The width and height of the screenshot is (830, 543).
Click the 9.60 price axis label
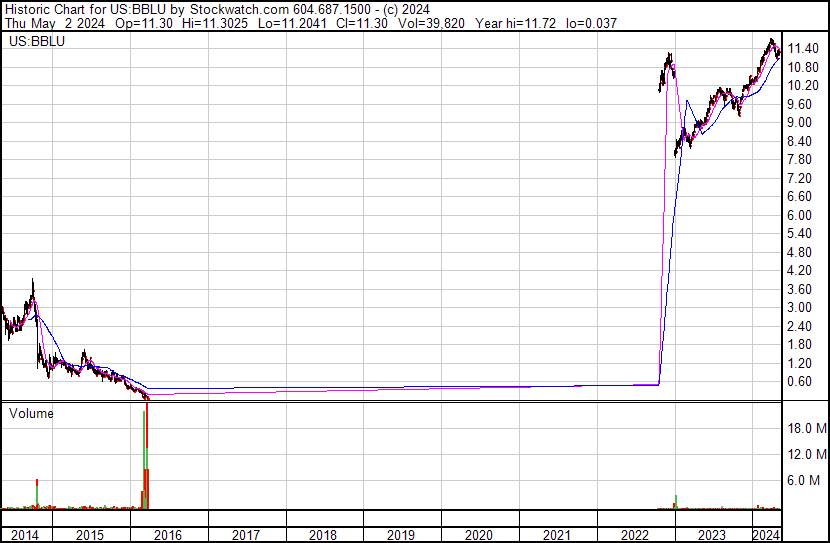click(799, 104)
